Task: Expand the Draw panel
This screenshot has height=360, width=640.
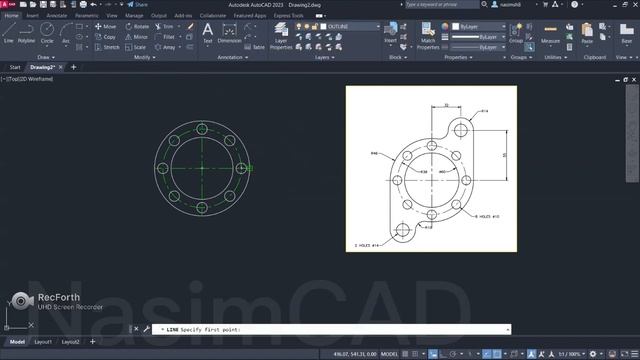Action: point(46,58)
